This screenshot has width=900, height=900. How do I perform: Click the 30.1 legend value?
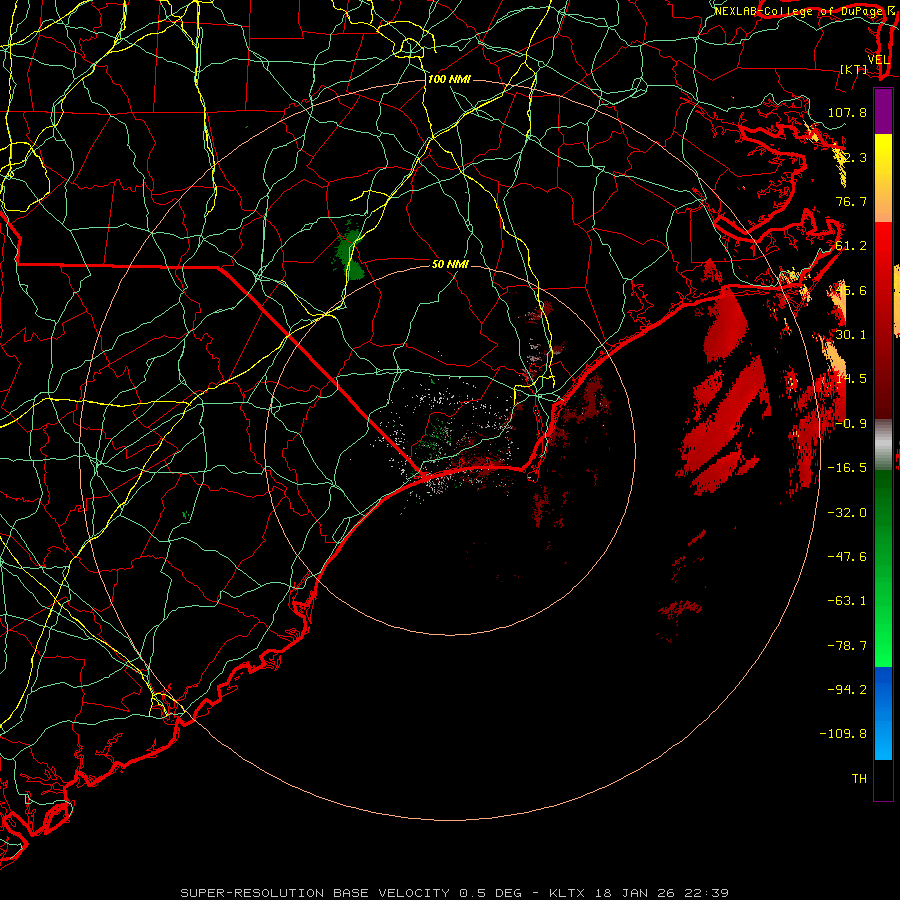(x=851, y=335)
